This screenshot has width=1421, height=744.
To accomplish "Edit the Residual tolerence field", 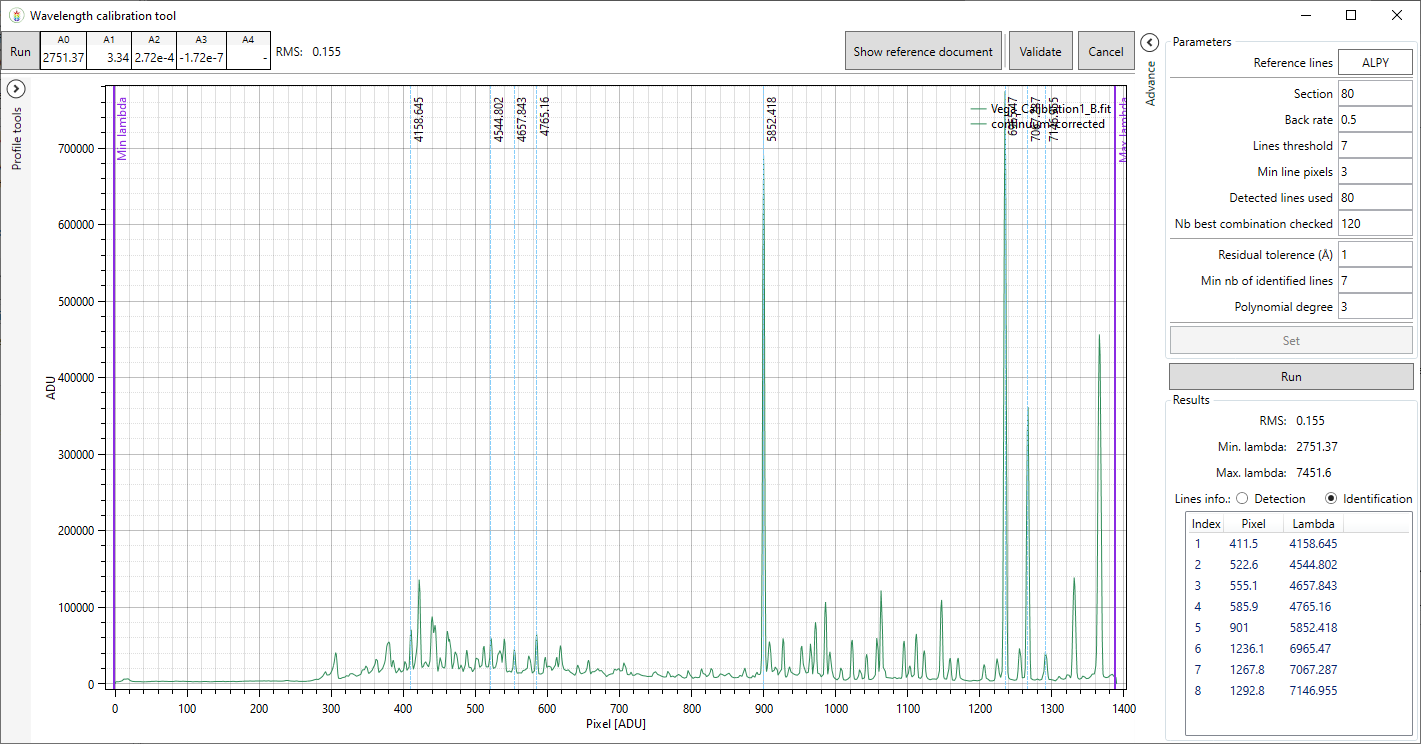I will coord(1375,255).
